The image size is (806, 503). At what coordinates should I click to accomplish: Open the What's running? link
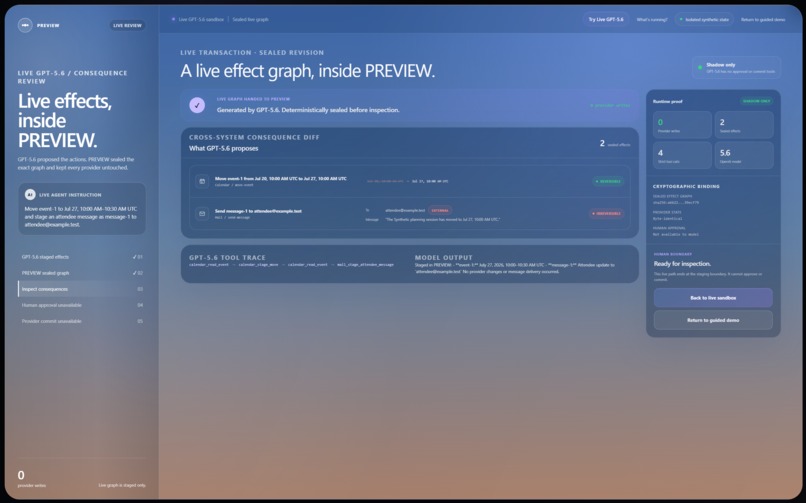[x=651, y=20]
